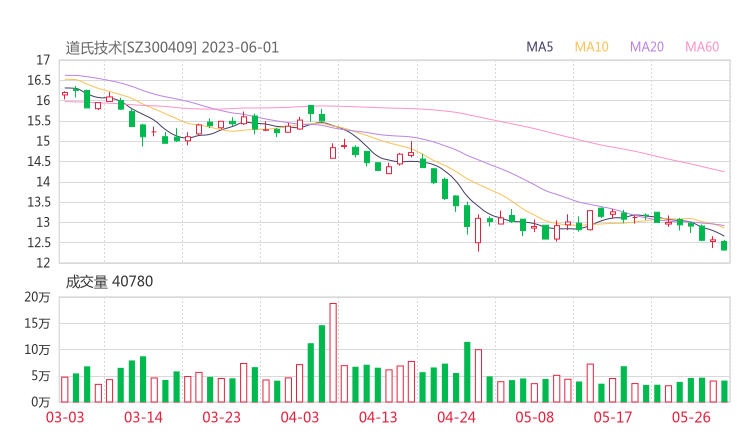740x440 pixels.
Task: Click the MA60 legend label
Action: 702,47
